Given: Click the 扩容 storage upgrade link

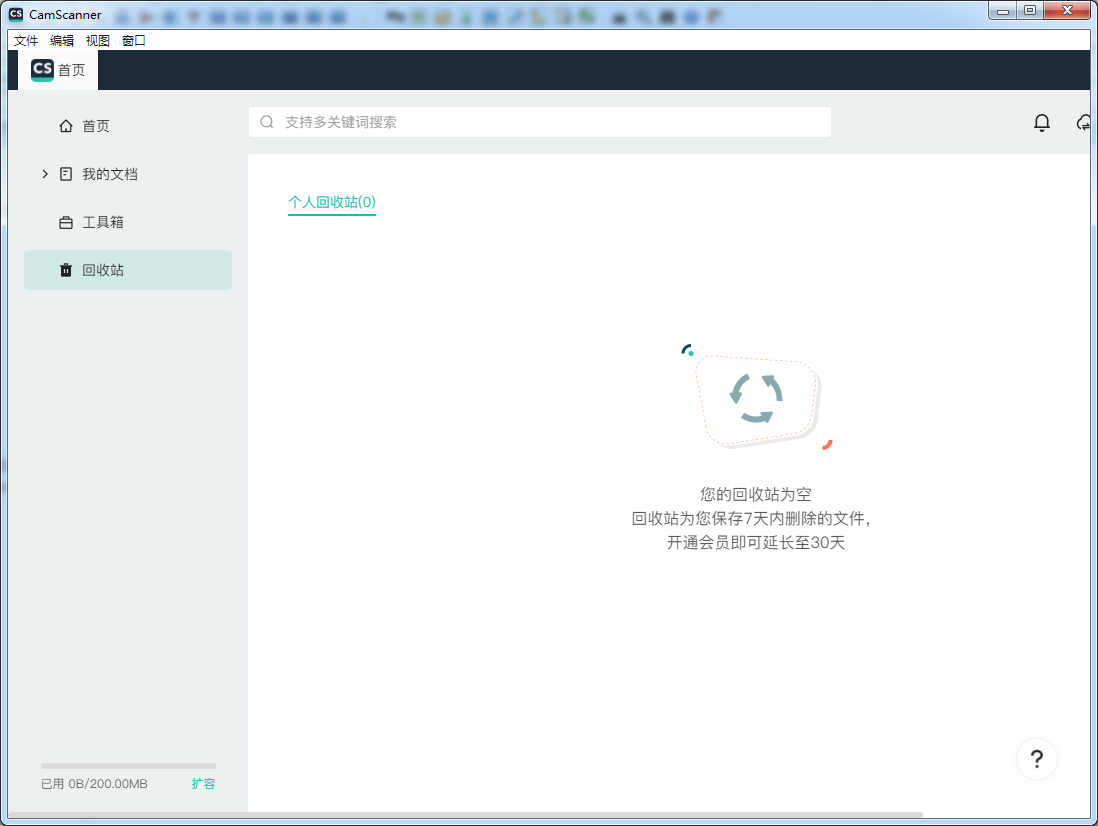Looking at the screenshot, I should [x=203, y=784].
